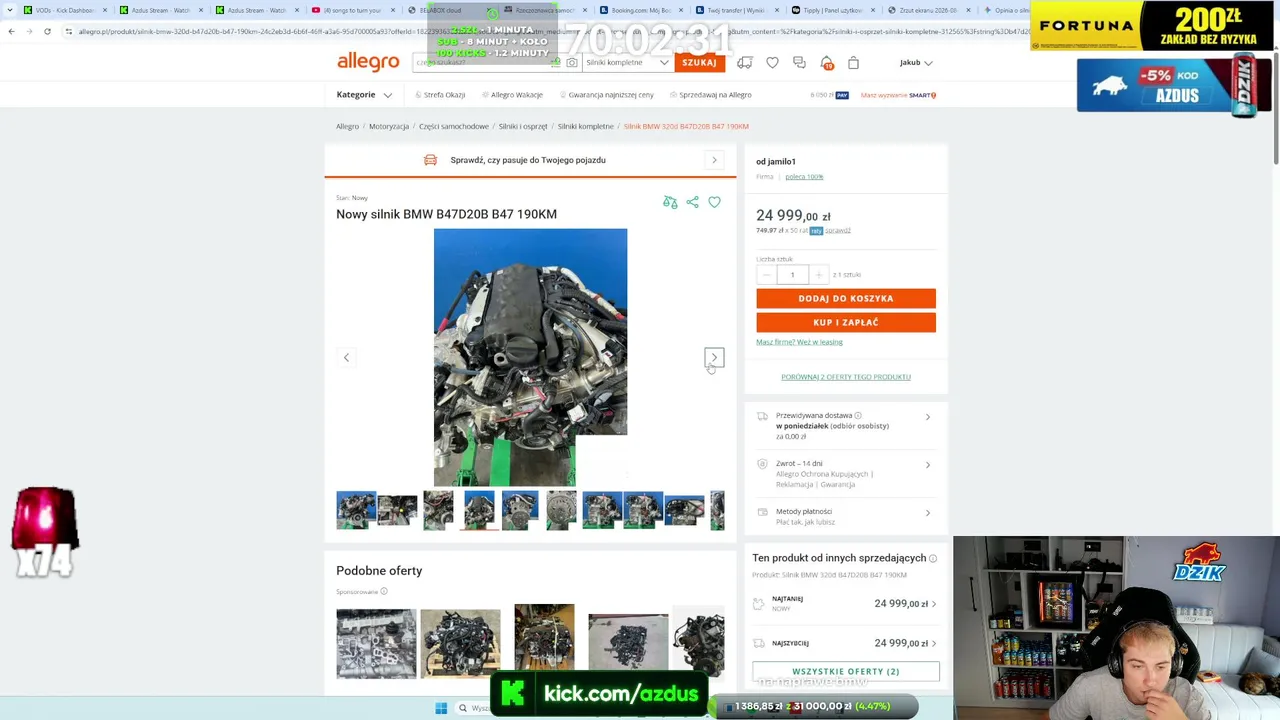Open the Gwarancja najniższej ceny link

(606, 95)
